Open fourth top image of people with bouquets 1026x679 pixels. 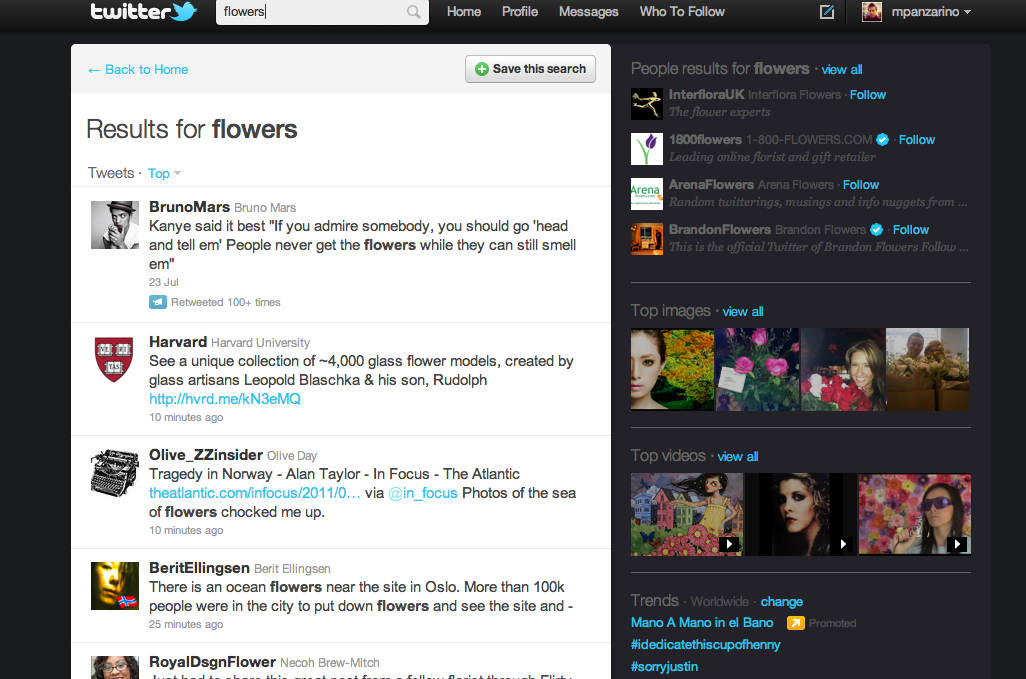(927, 369)
